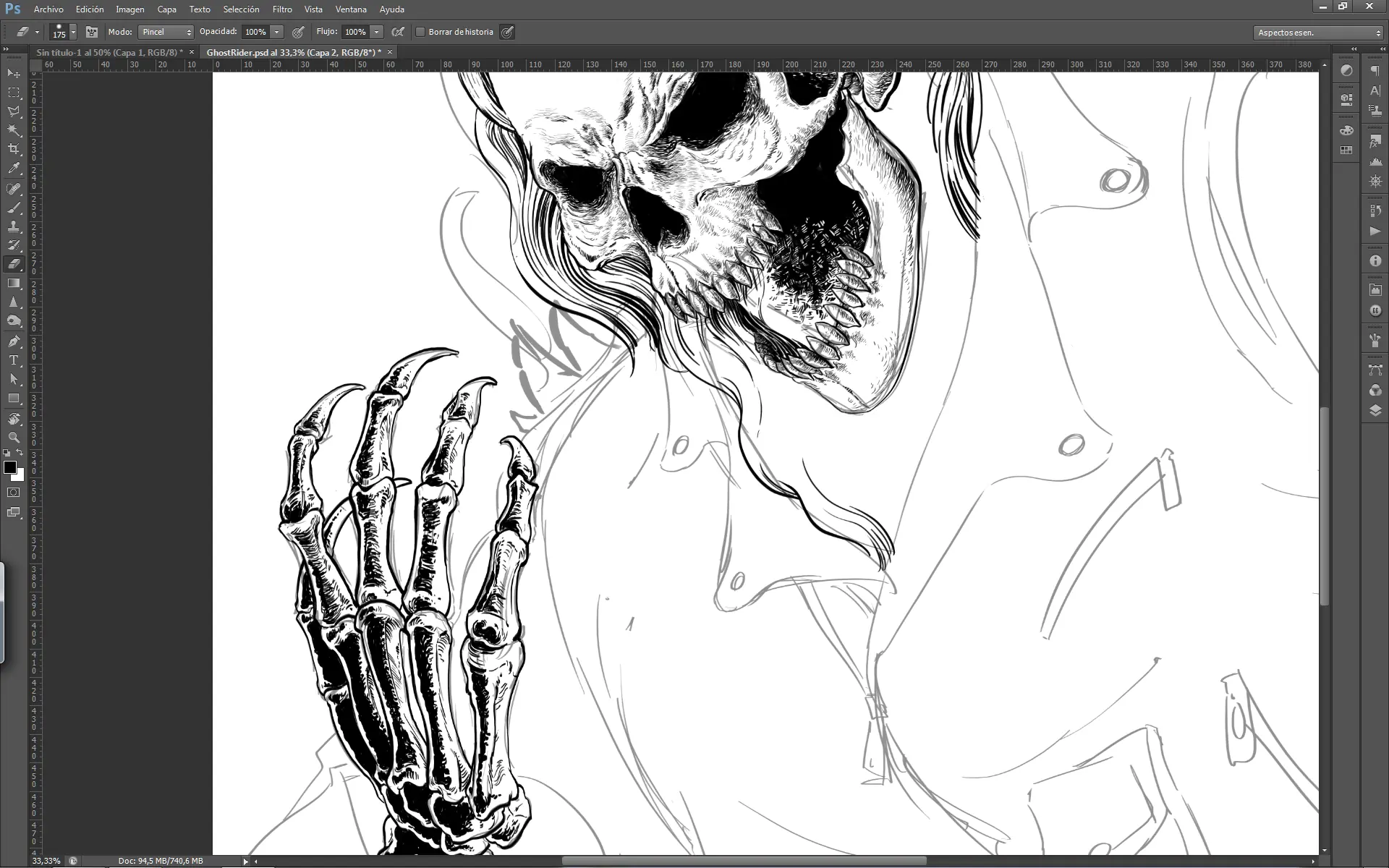
Task: Change the screen mode
Action: (14, 512)
